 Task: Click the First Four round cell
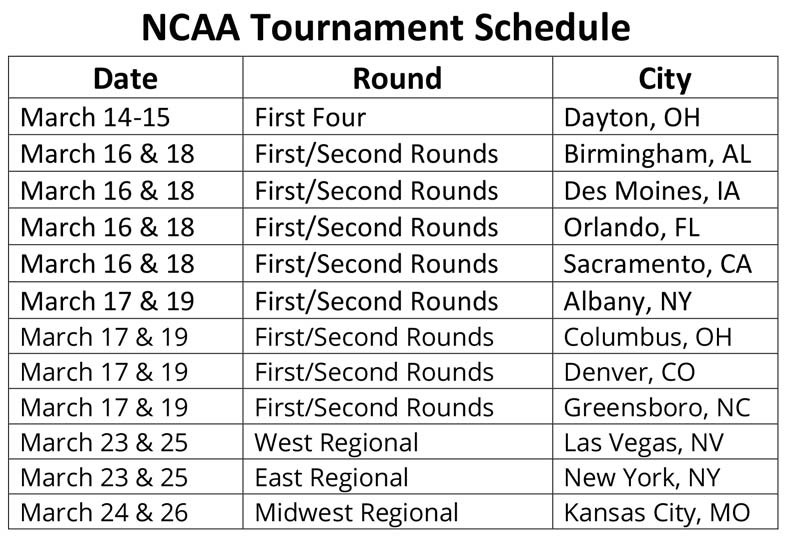point(398,116)
